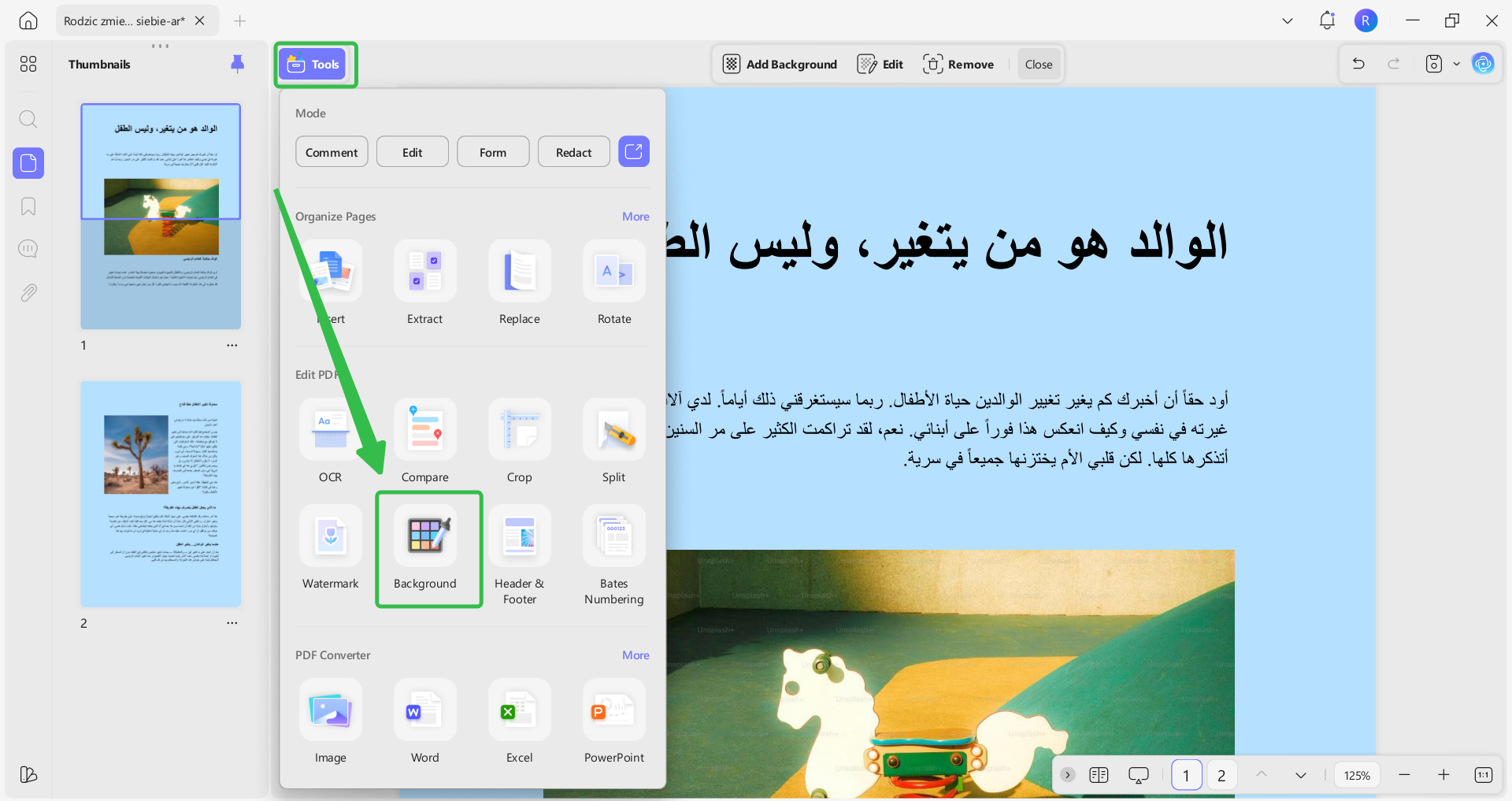Launch the OCR tool
1512x801 pixels.
point(331,441)
